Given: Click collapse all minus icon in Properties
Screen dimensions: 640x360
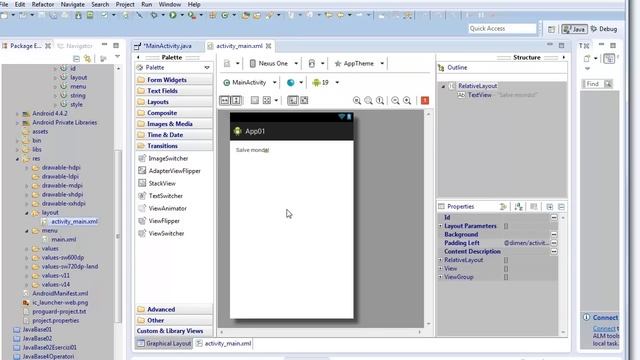Looking at the screenshot, I should coord(561,207).
